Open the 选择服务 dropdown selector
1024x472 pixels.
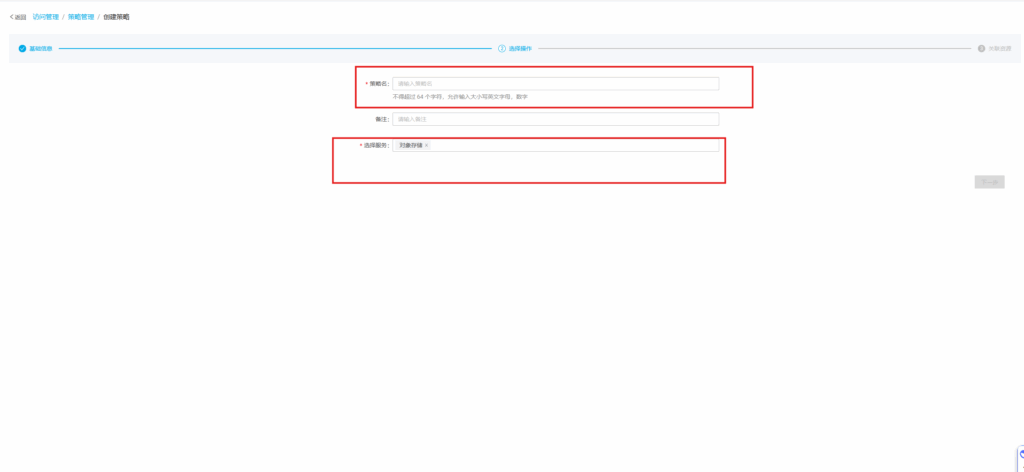pyautogui.click(x=574, y=145)
